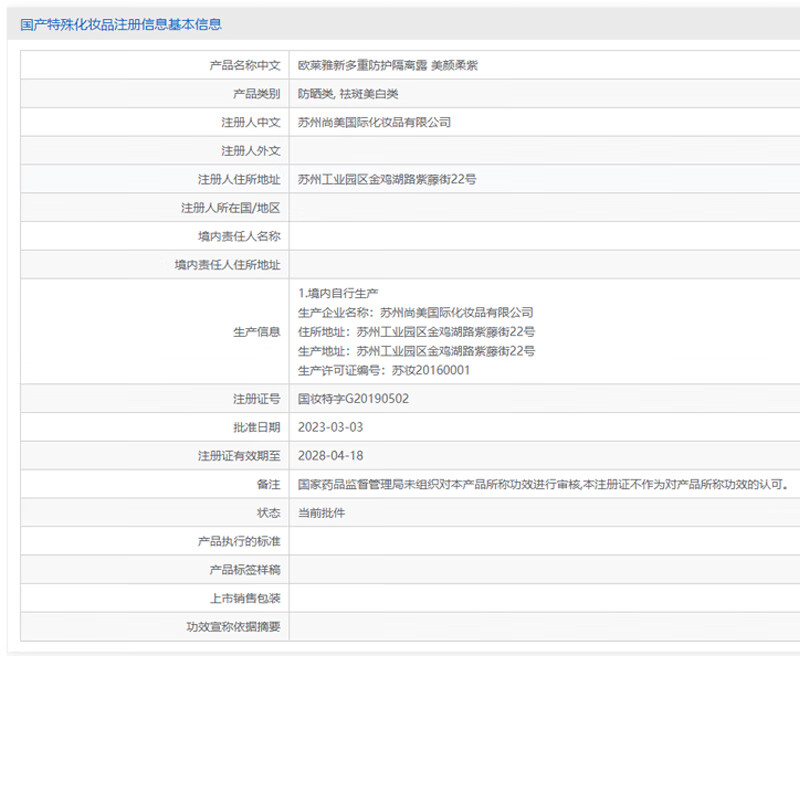Select the line 1.境内自行生产

[338, 293]
